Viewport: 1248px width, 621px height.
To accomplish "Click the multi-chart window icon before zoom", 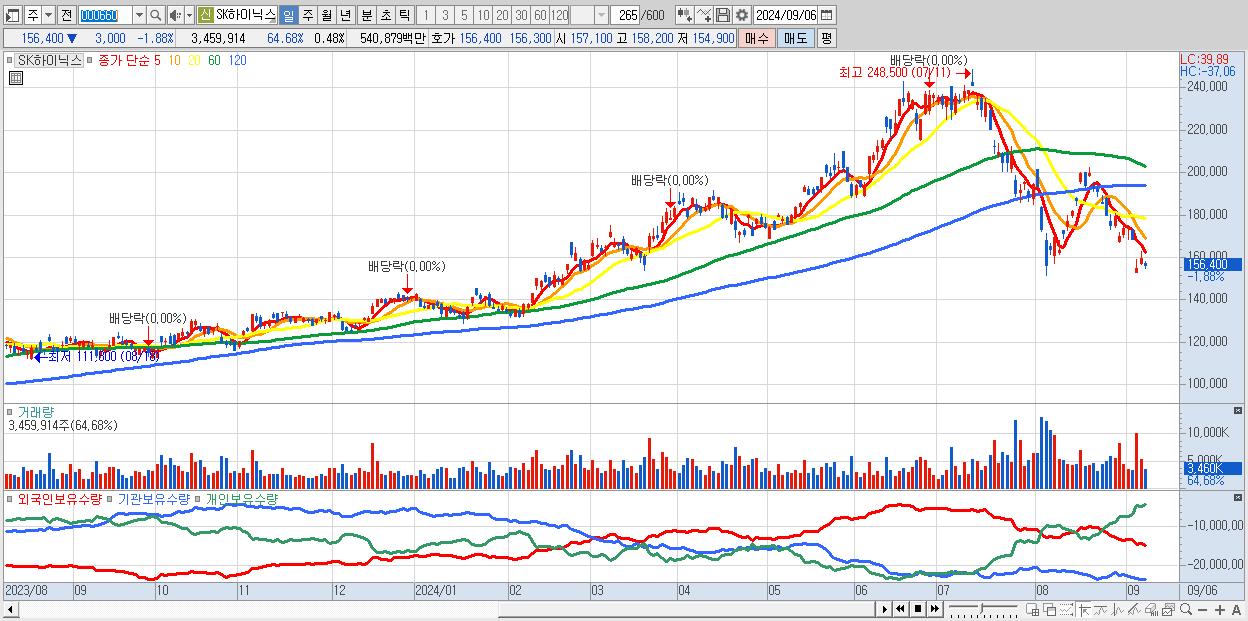I will point(1168,610).
